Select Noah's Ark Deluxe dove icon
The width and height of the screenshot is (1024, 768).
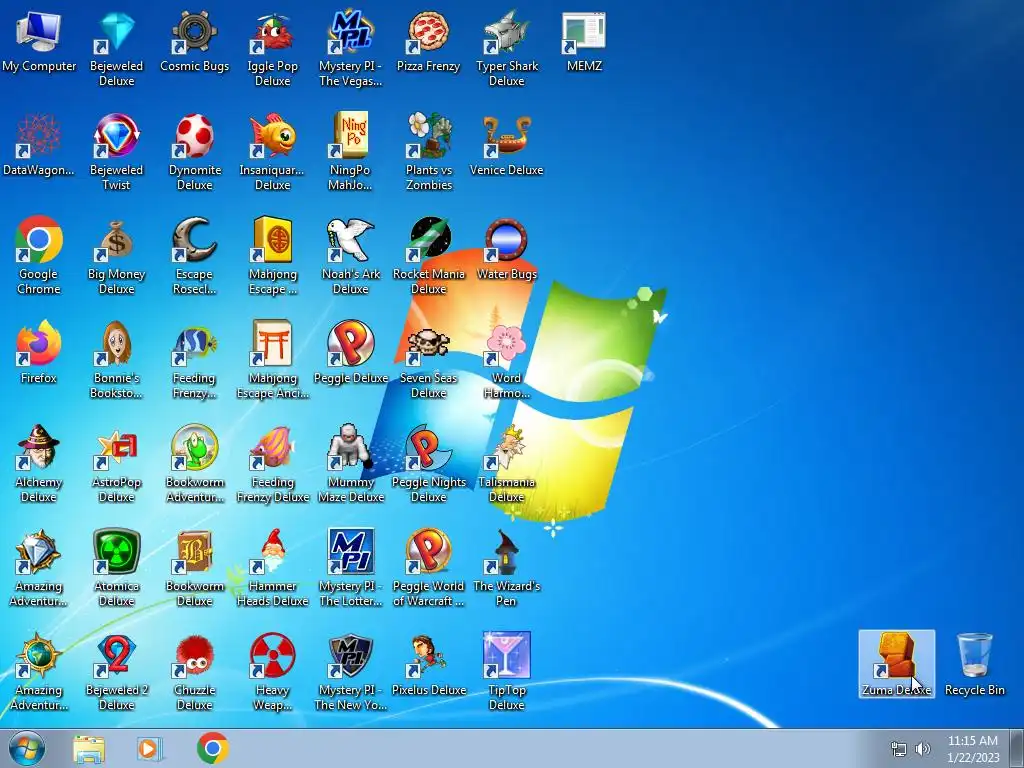pos(351,240)
